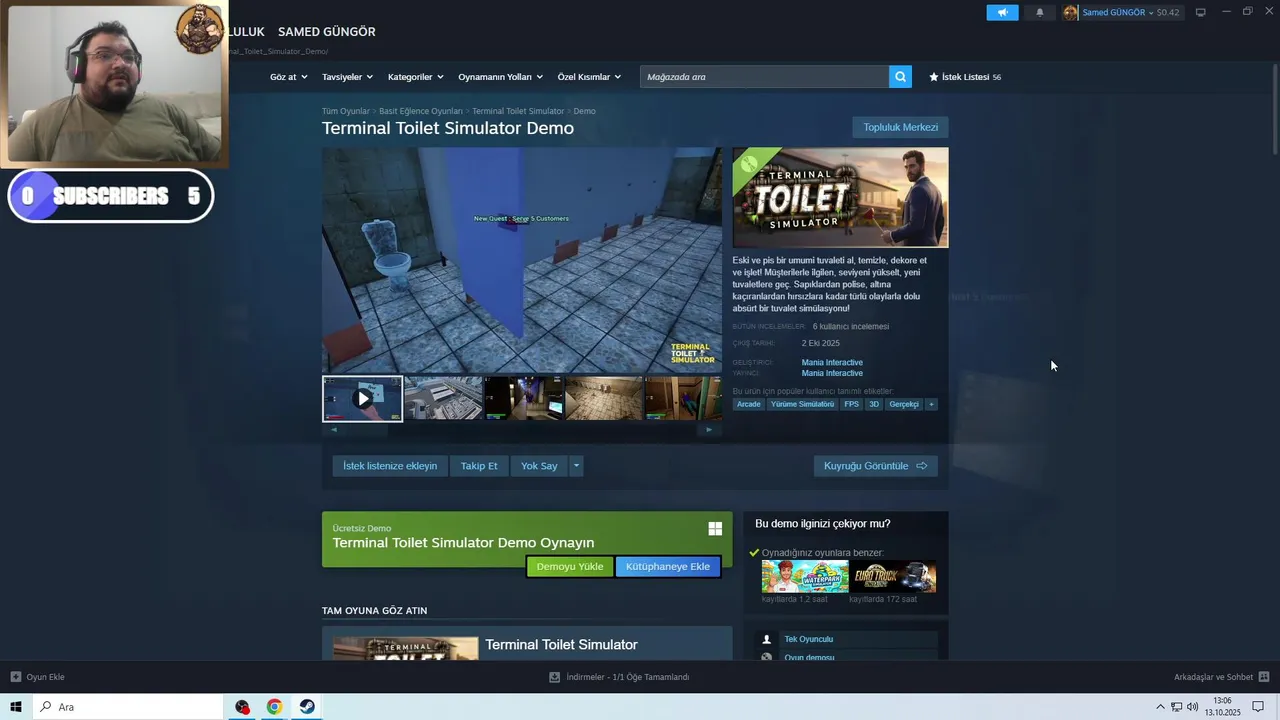Click developer link Mania Interactive

click(832, 363)
